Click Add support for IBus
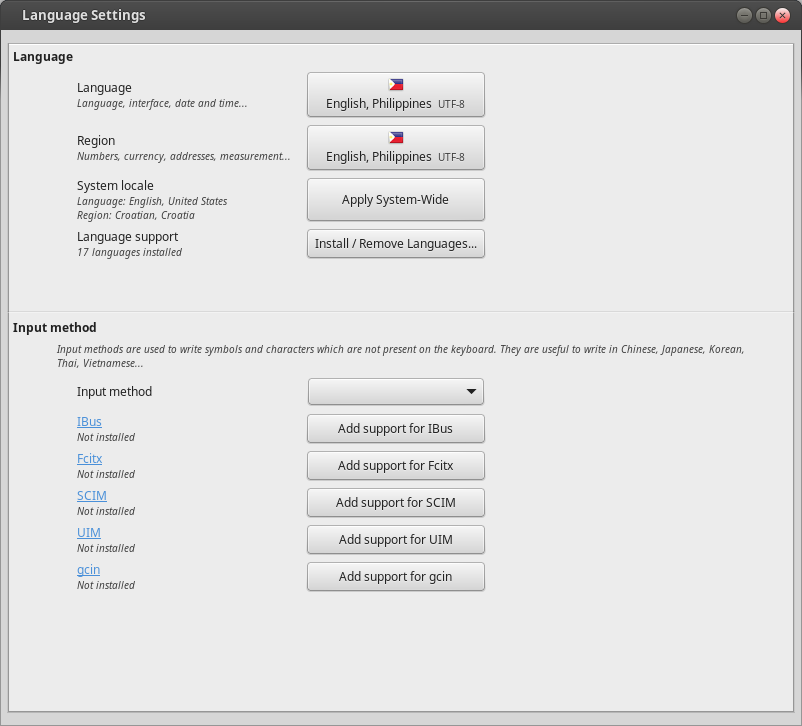 395,429
